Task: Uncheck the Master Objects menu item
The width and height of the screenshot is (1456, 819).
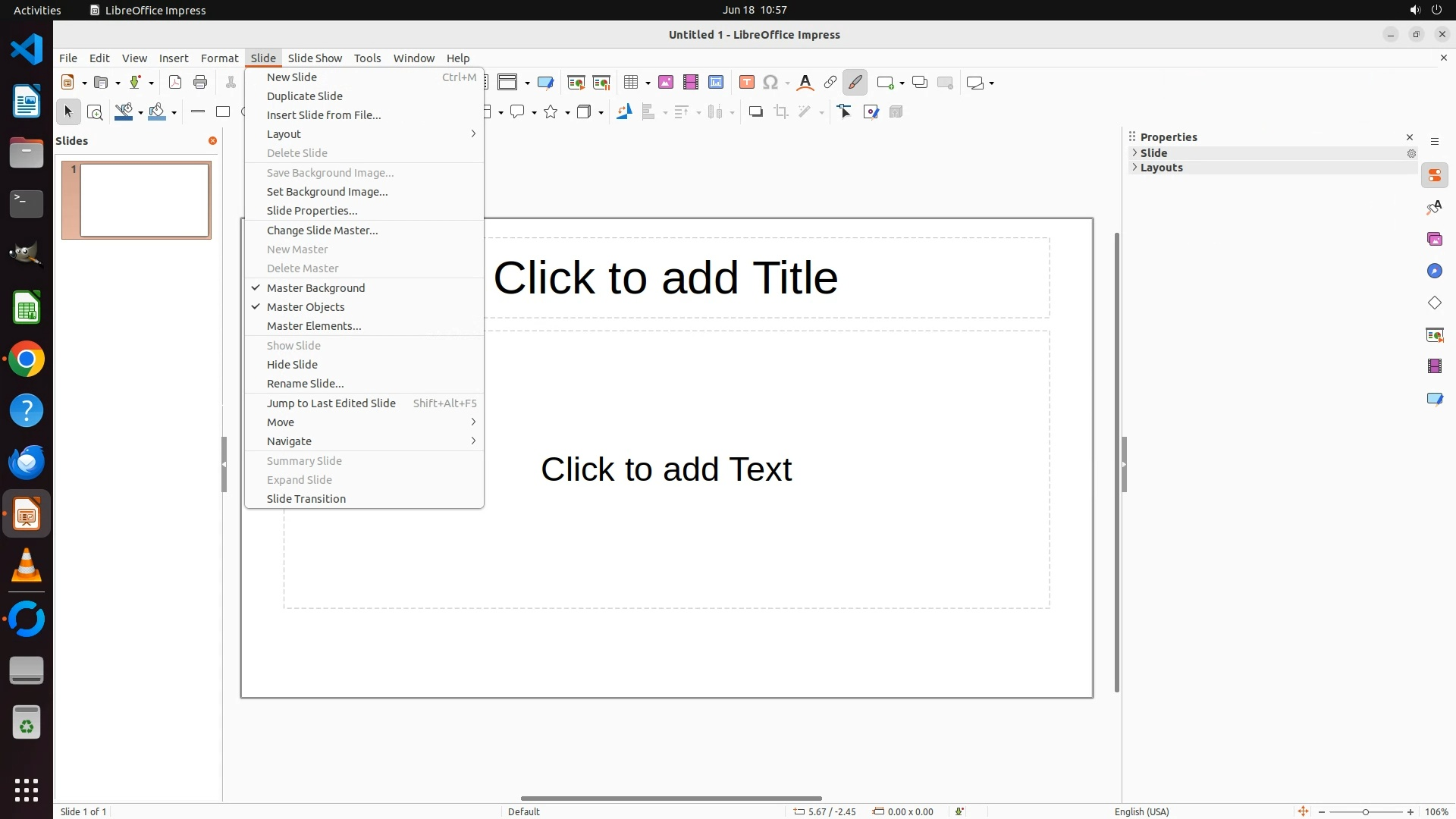Action: pos(306,307)
